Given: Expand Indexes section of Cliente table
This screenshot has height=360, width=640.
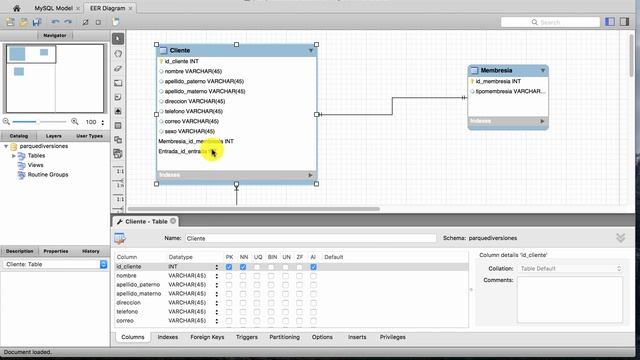Looking at the screenshot, I should click(310, 175).
